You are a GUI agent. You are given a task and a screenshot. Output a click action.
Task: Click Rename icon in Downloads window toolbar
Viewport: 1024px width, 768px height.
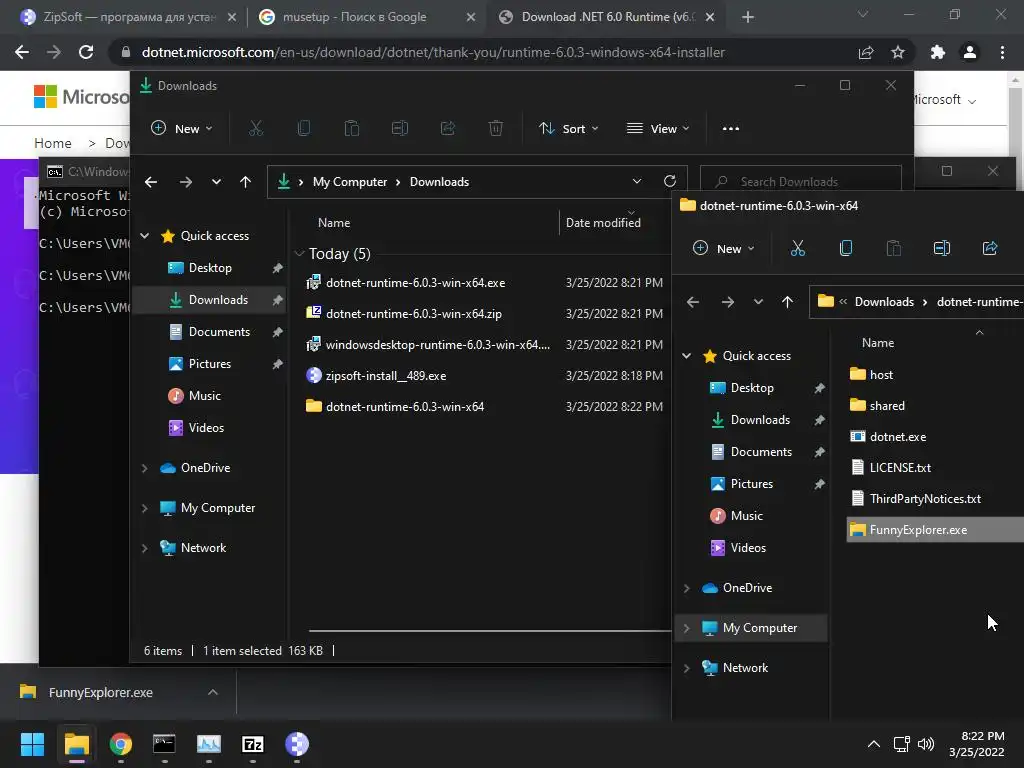pyautogui.click(x=400, y=129)
